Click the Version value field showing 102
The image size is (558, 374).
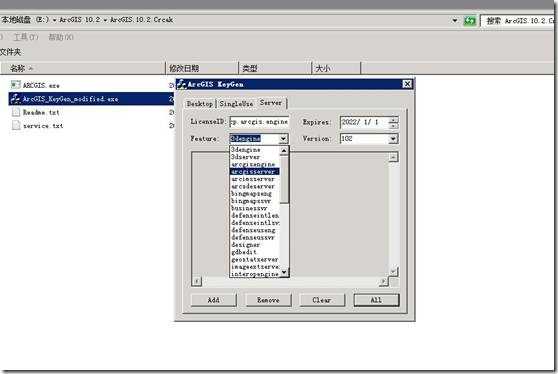pyautogui.click(x=364, y=138)
